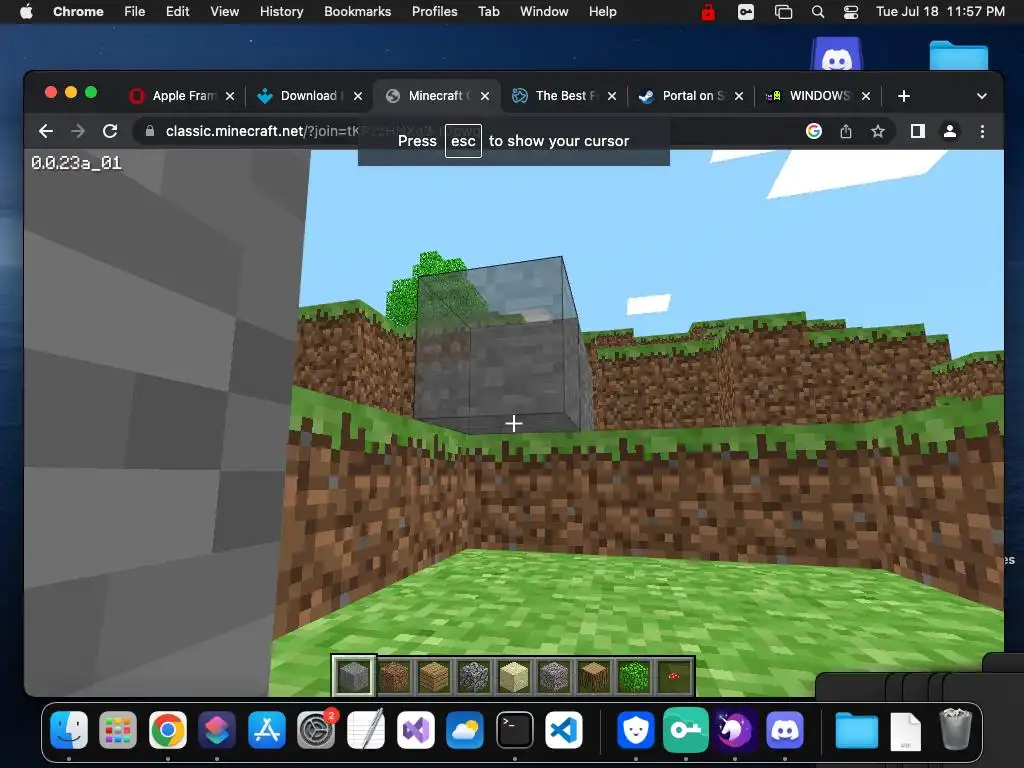The image size is (1024, 768).
Task: Click the browser forward arrow
Action: point(78,131)
